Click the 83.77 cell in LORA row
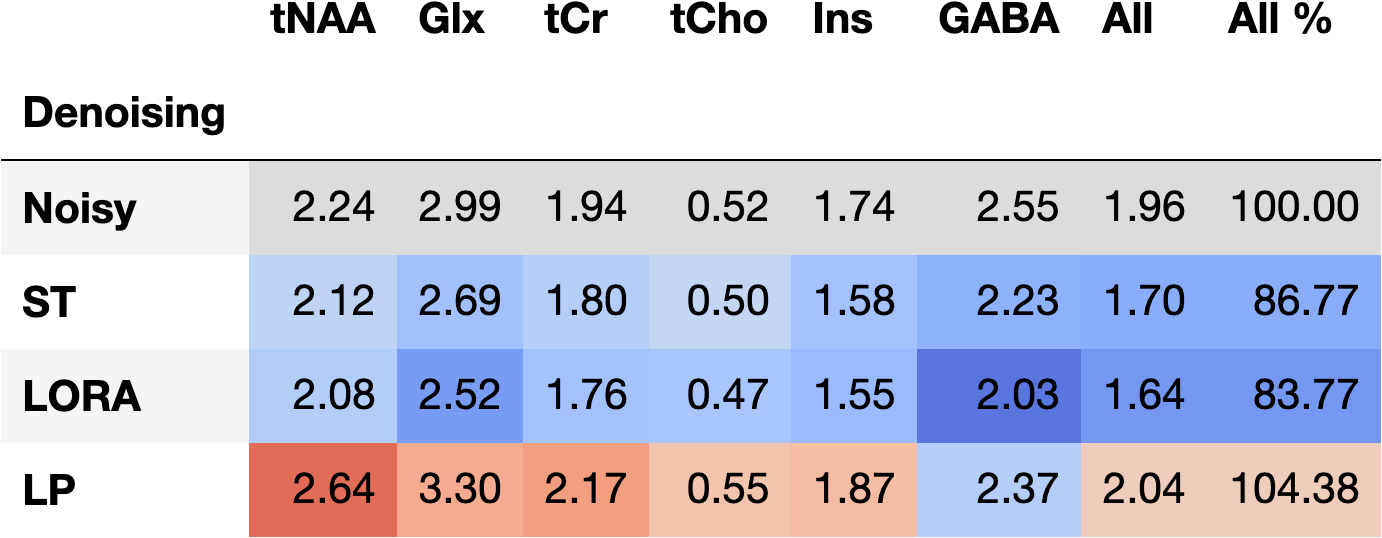The height and width of the screenshot is (538, 1382). 1304,397
